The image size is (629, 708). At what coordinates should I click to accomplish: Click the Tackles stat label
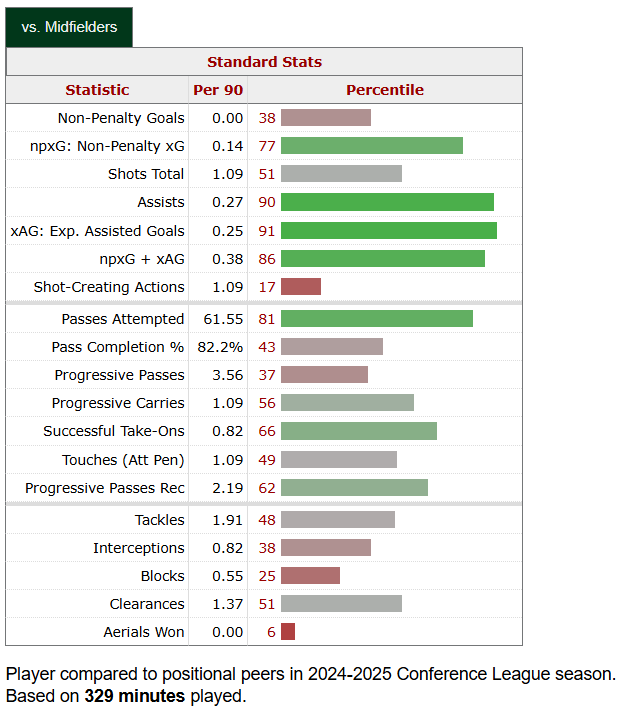tap(159, 520)
